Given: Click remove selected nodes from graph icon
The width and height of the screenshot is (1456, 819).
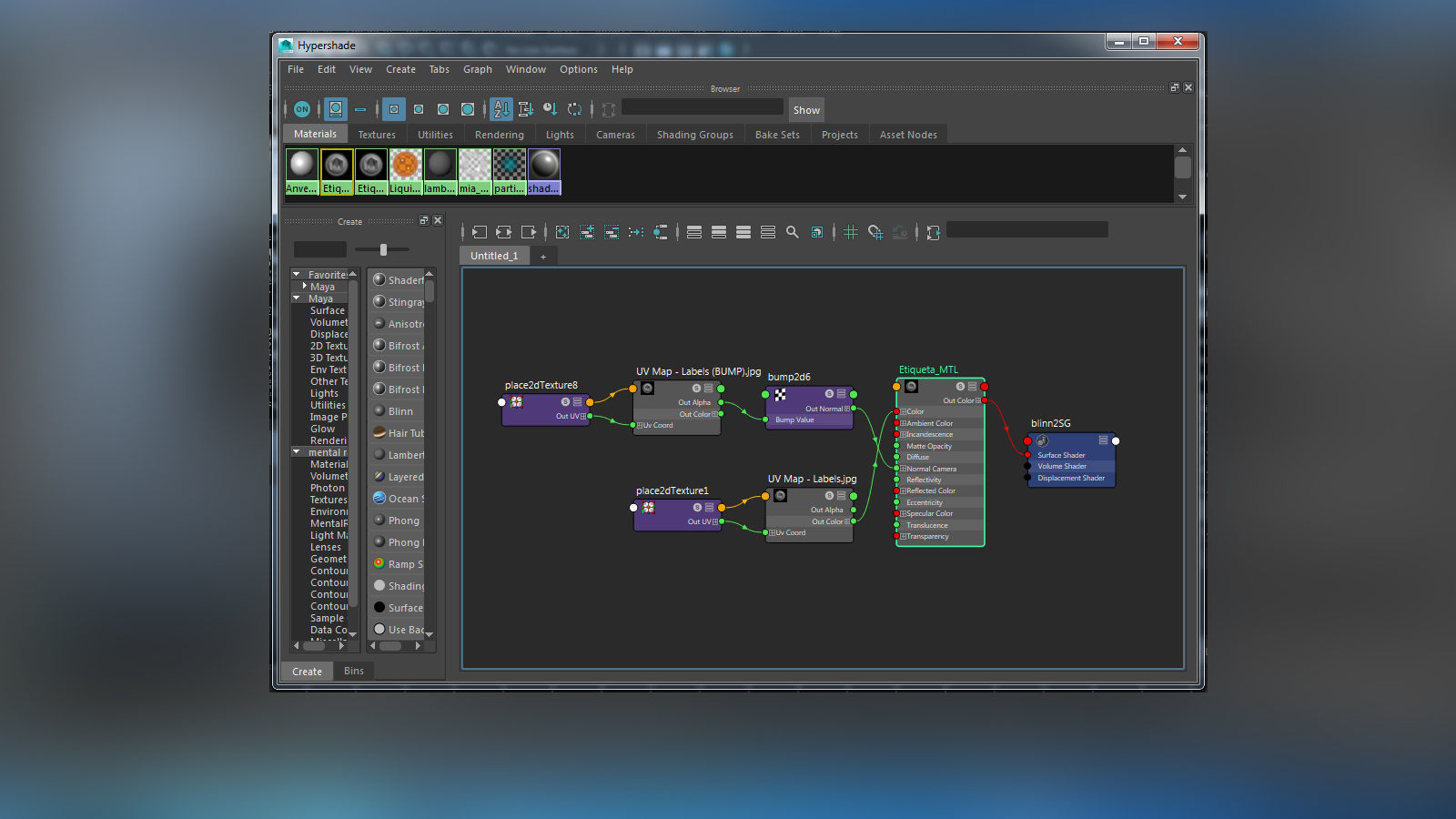Looking at the screenshot, I should [612, 232].
